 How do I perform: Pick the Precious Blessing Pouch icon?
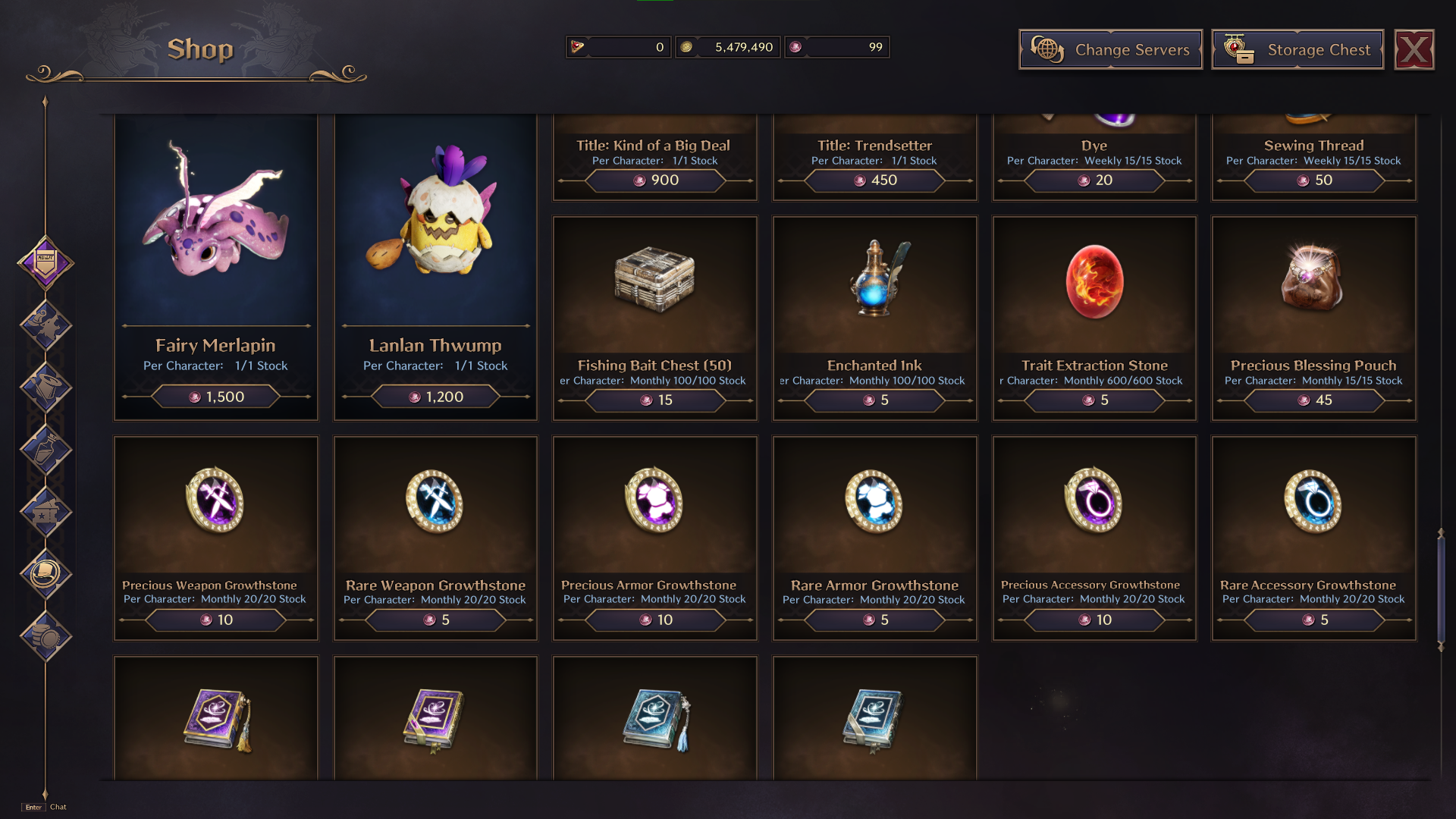[x=1313, y=278]
